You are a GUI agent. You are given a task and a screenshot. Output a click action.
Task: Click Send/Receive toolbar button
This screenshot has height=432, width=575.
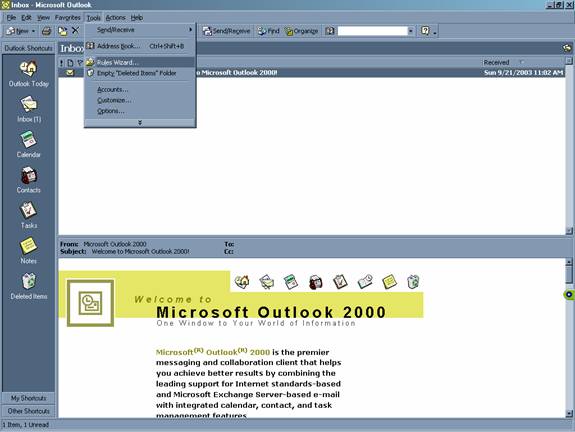tap(226, 31)
